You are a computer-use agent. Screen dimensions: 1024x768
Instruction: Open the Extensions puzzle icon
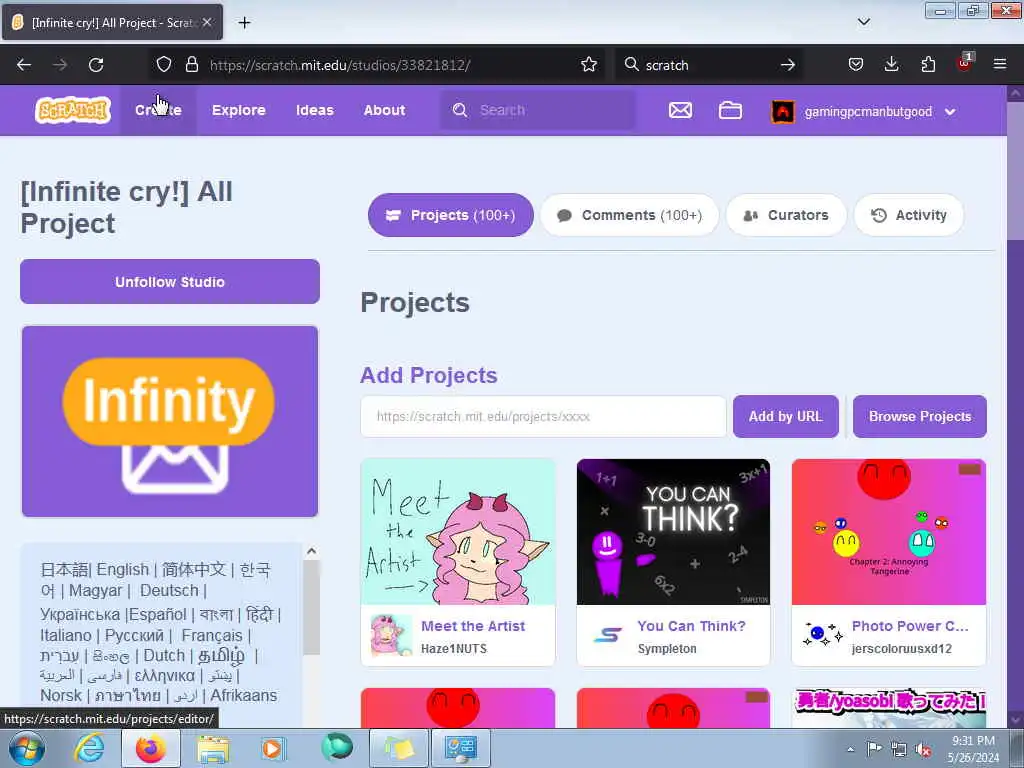click(x=928, y=65)
